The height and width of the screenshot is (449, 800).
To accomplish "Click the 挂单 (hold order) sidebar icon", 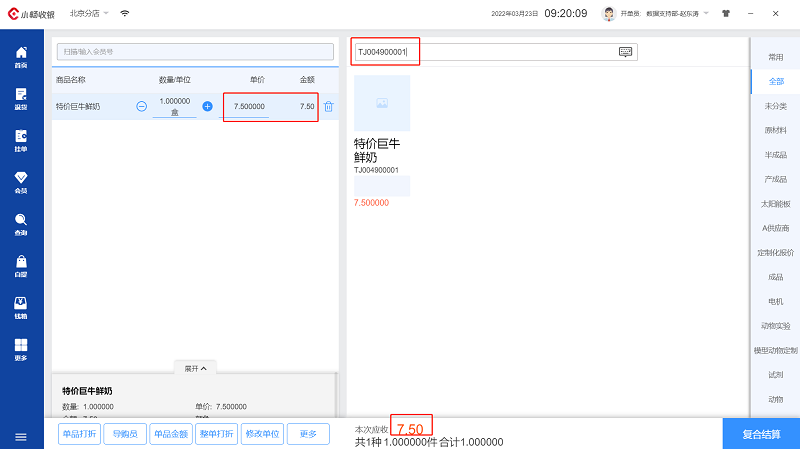I will (x=21, y=140).
